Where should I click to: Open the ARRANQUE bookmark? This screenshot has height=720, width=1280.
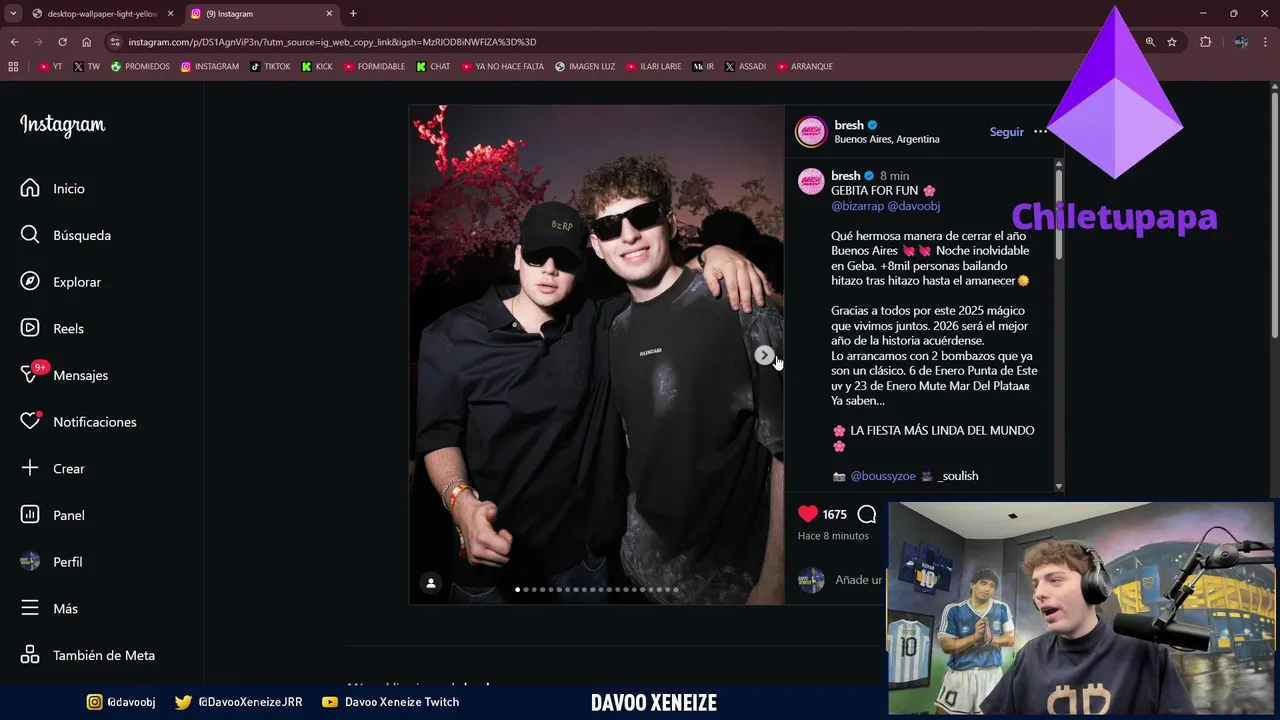pyautogui.click(x=804, y=67)
